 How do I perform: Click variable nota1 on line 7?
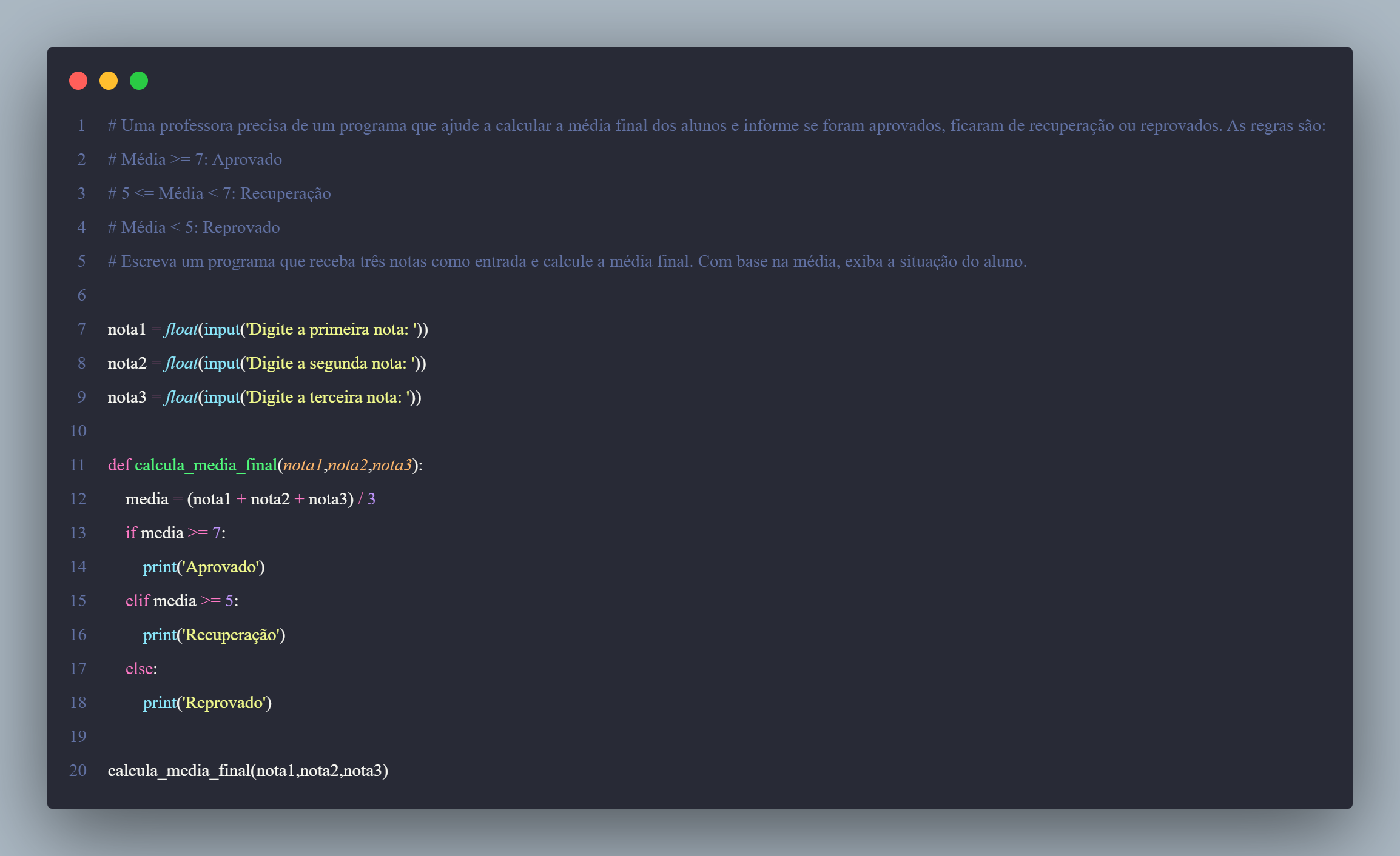click(x=127, y=329)
